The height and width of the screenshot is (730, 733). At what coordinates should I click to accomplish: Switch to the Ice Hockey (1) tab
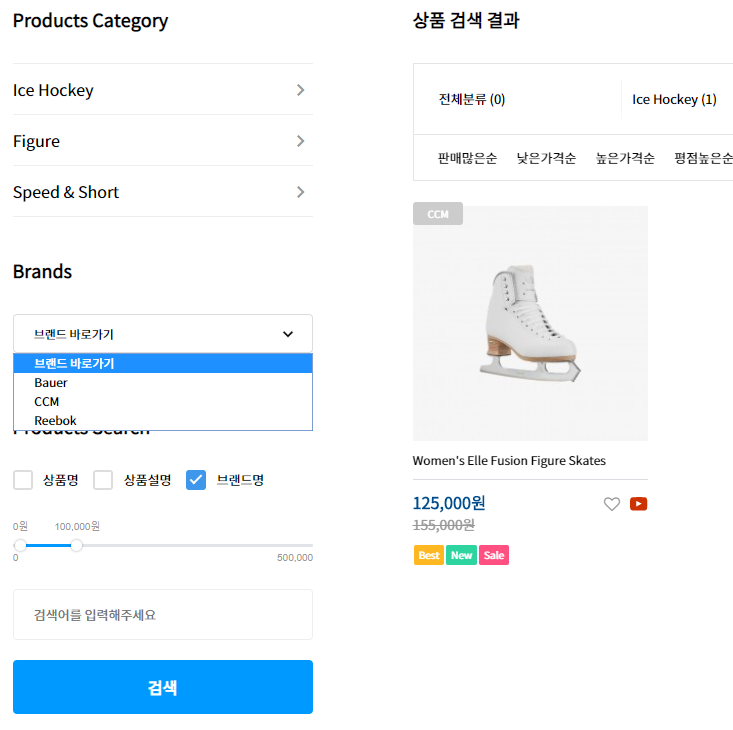point(674,99)
